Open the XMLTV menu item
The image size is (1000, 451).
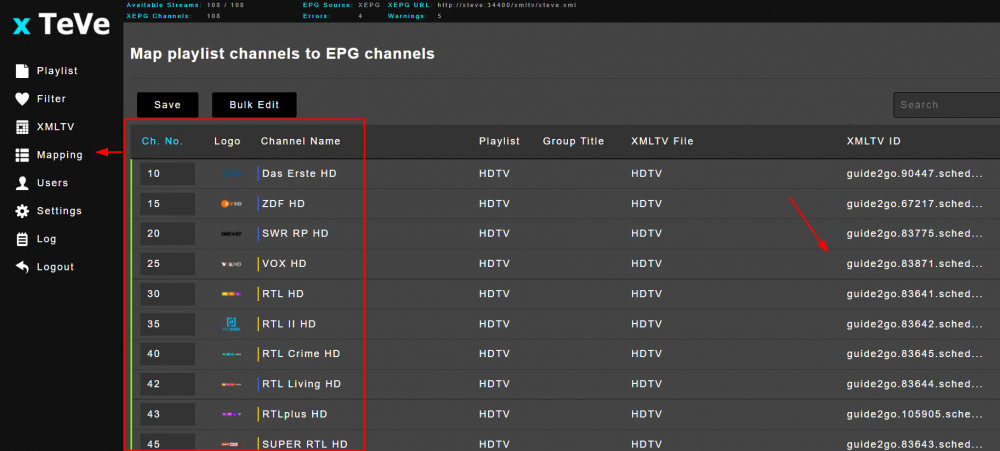tap(55, 127)
